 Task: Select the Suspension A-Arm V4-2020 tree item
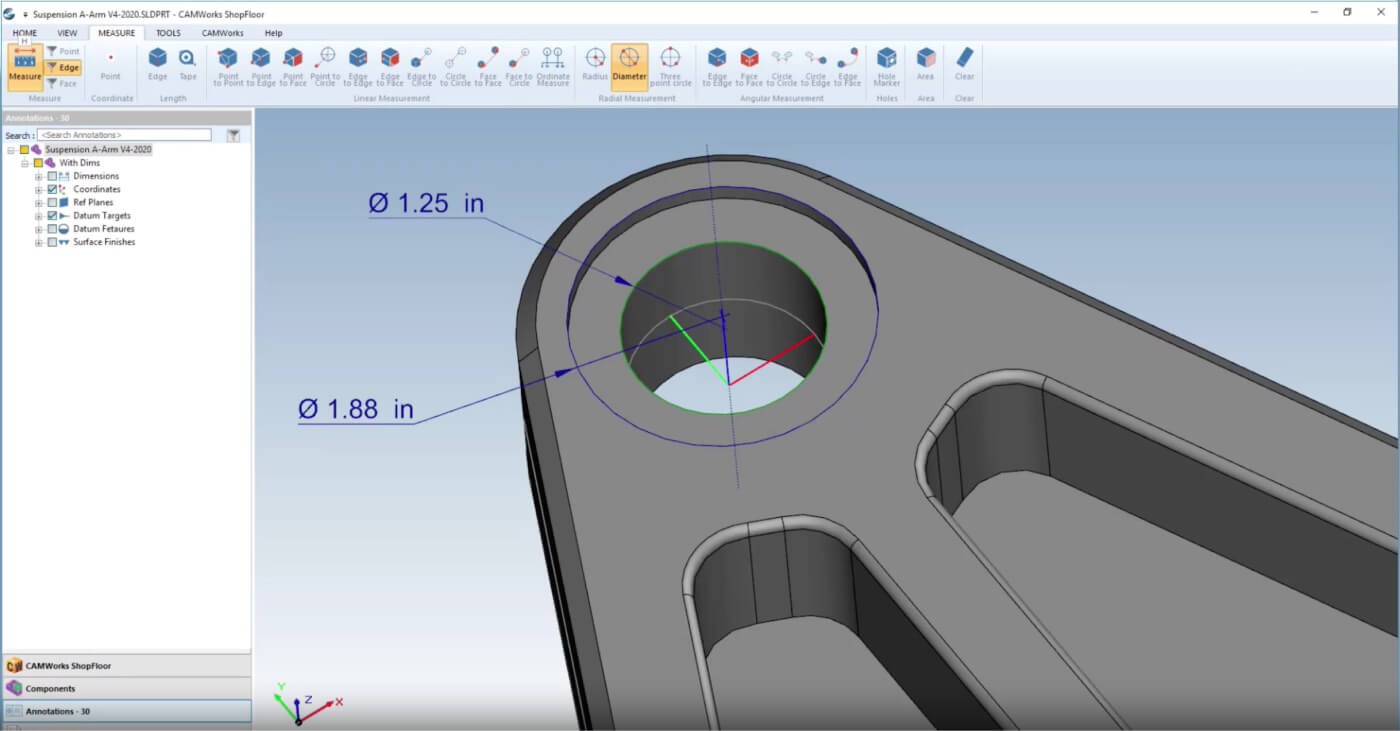click(x=98, y=150)
